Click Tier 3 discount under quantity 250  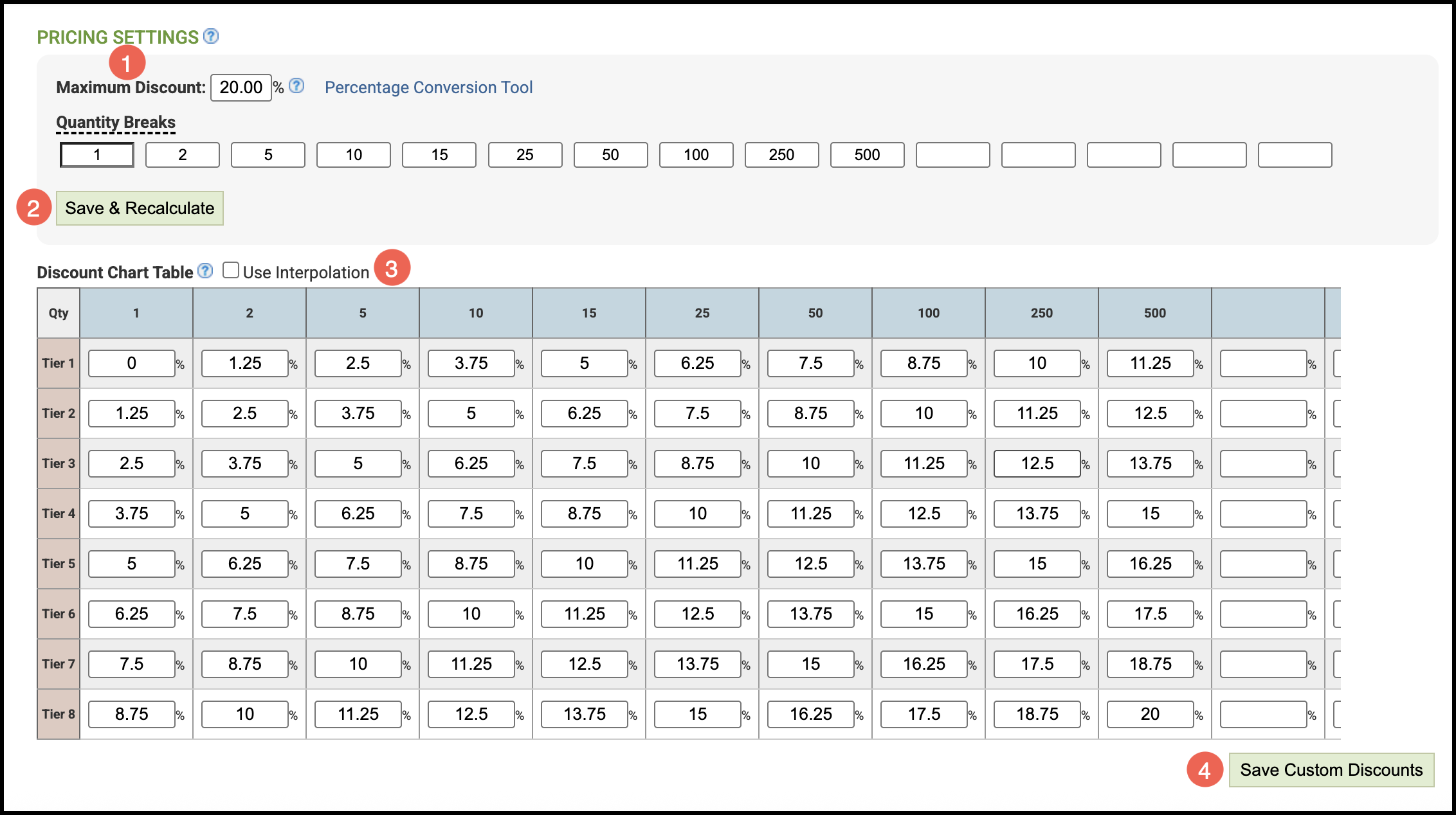[x=1037, y=463]
